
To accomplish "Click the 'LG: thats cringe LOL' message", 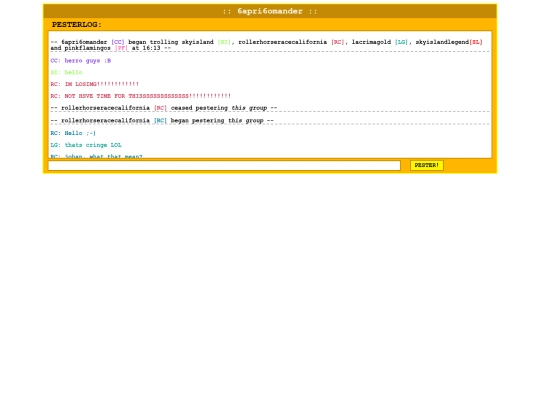I will pyautogui.click(x=86, y=145).
